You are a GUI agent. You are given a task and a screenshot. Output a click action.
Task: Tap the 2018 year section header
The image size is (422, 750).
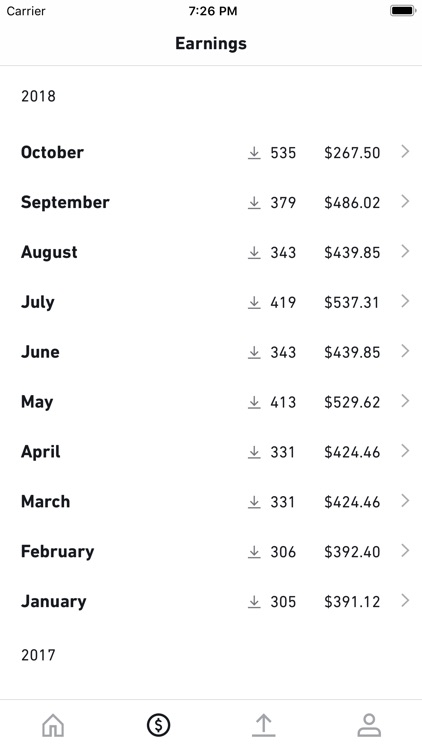click(x=38, y=96)
